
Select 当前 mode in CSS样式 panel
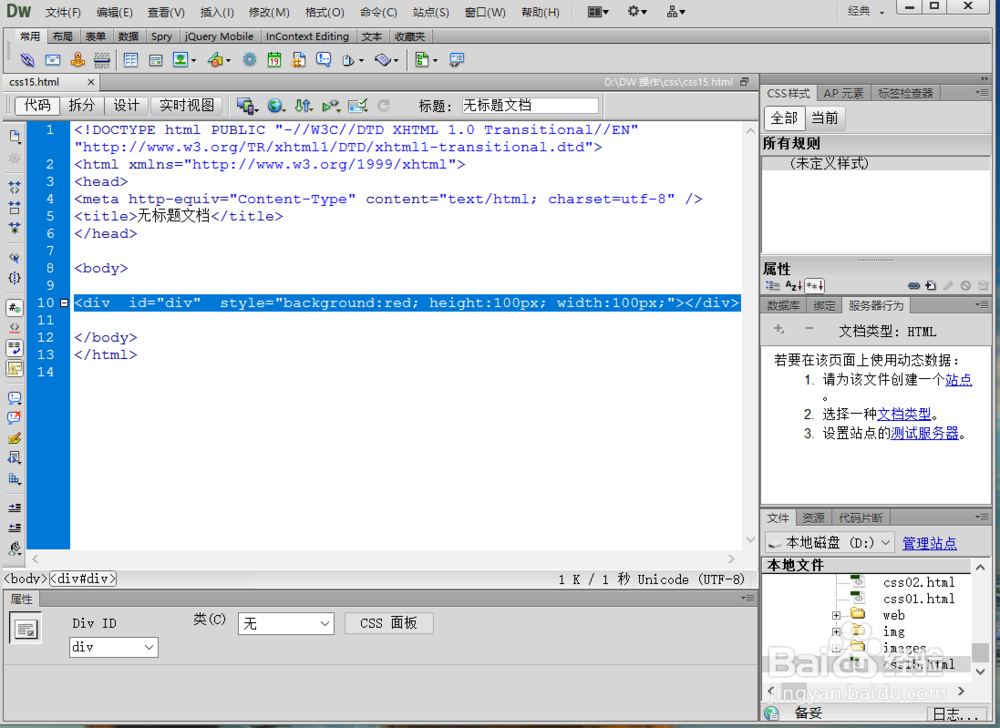(x=825, y=117)
